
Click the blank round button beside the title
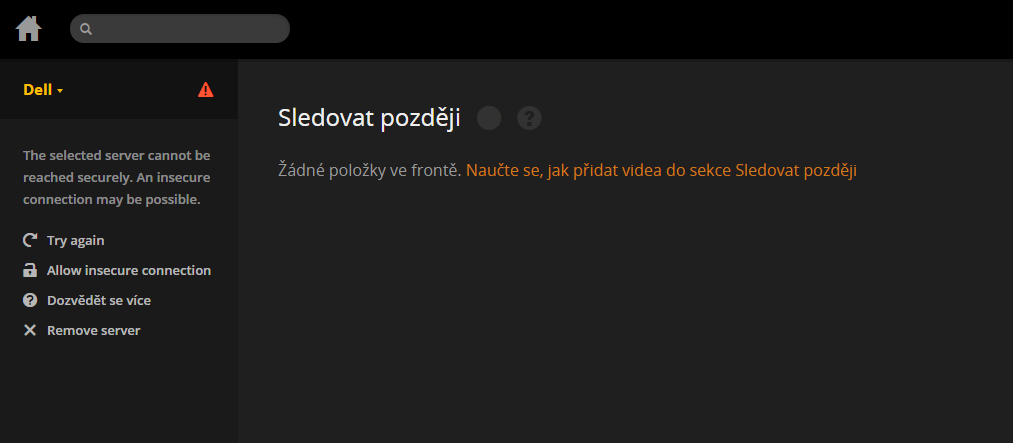pyautogui.click(x=489, y=118)
